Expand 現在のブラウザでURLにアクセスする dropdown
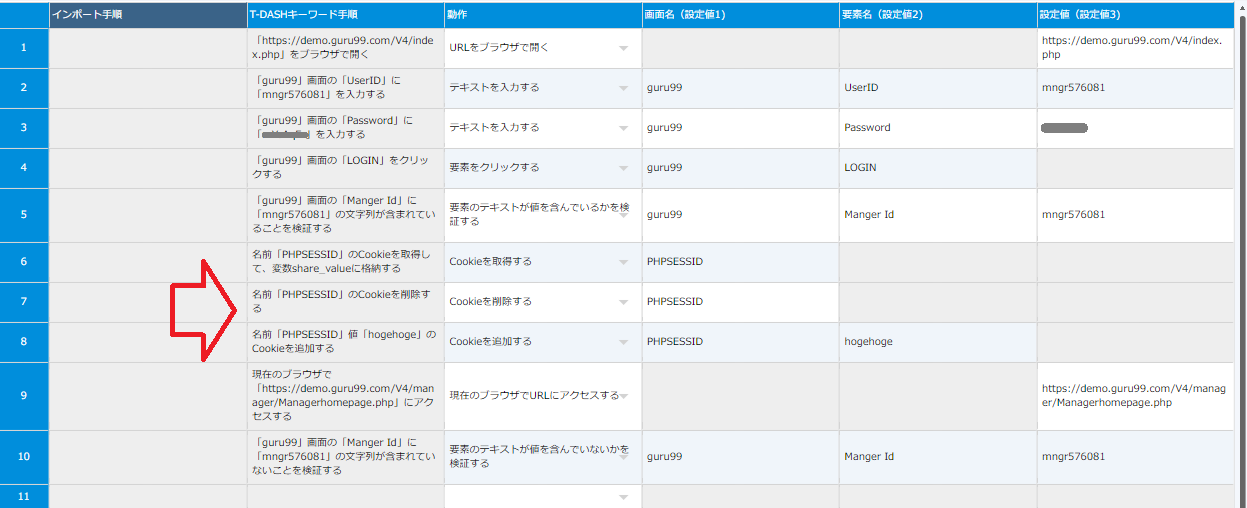Screen dimensions: 1247x508 point(624,396)
